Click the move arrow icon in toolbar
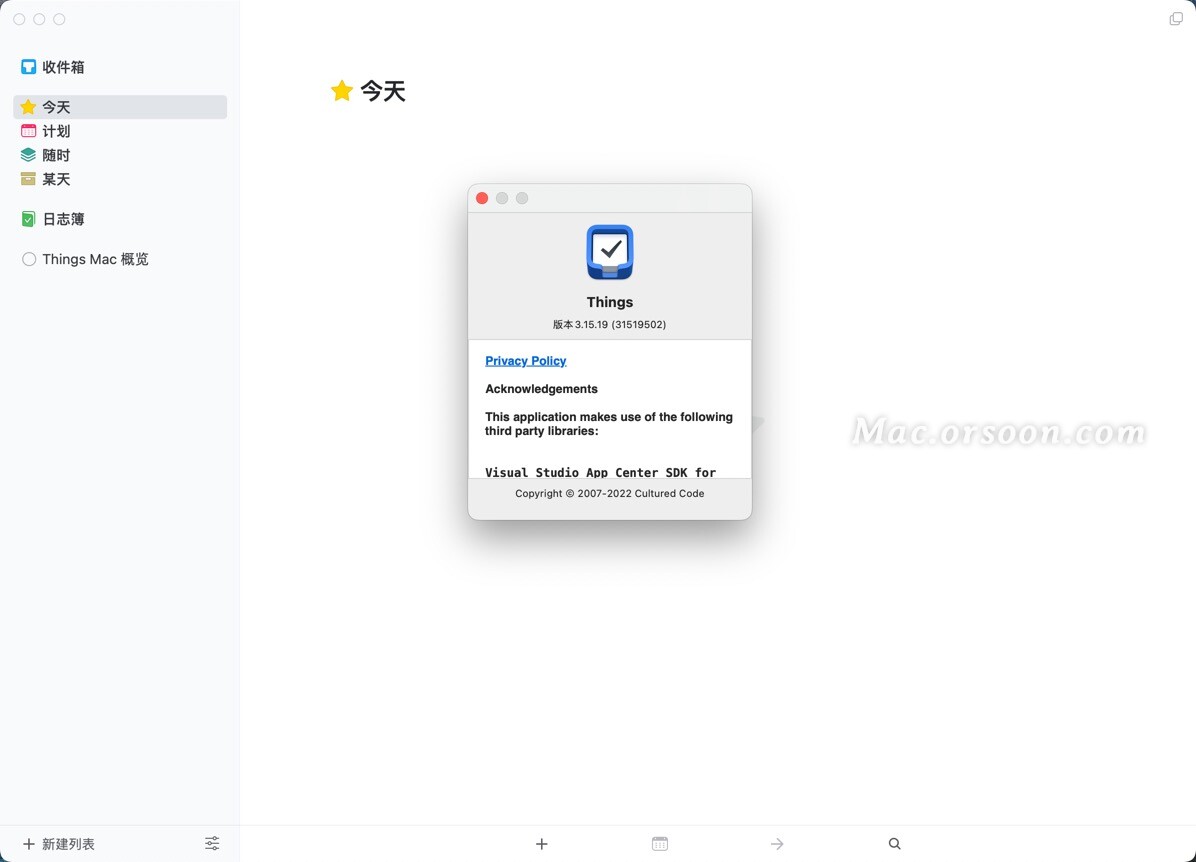 coord(777,844)
